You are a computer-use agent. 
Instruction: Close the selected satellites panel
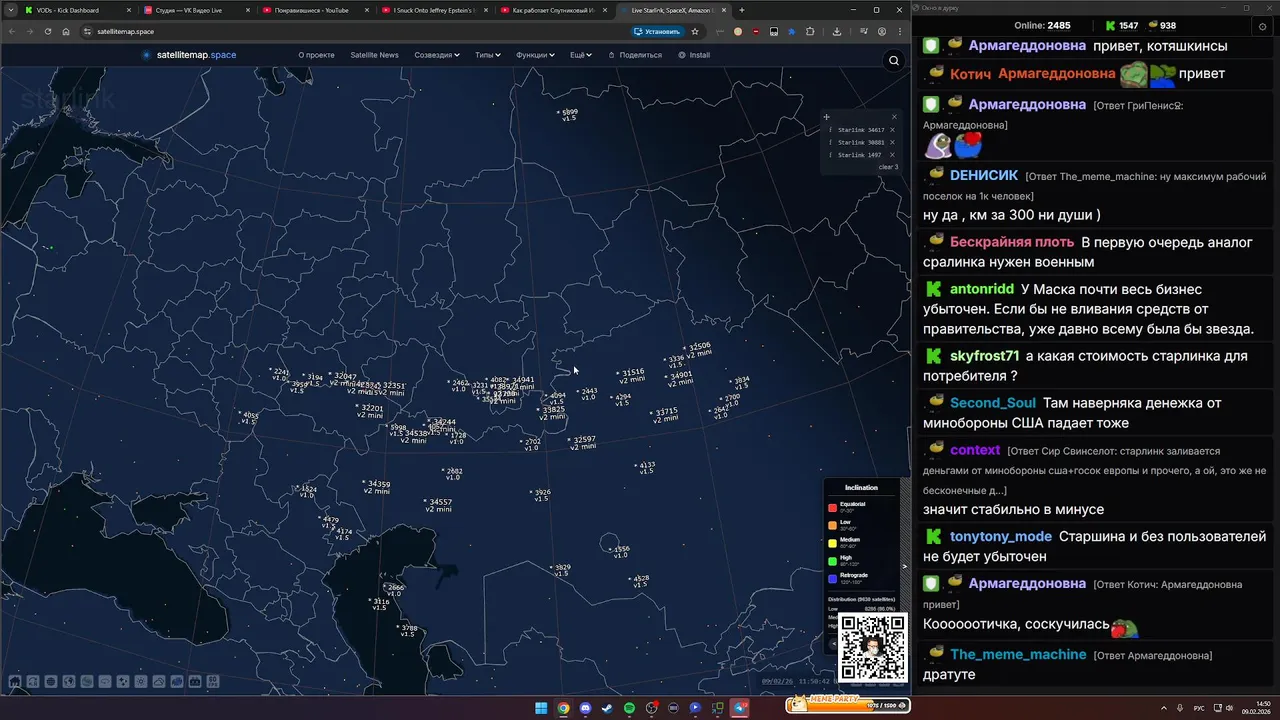pyautogui.click(x=894, y=117)
